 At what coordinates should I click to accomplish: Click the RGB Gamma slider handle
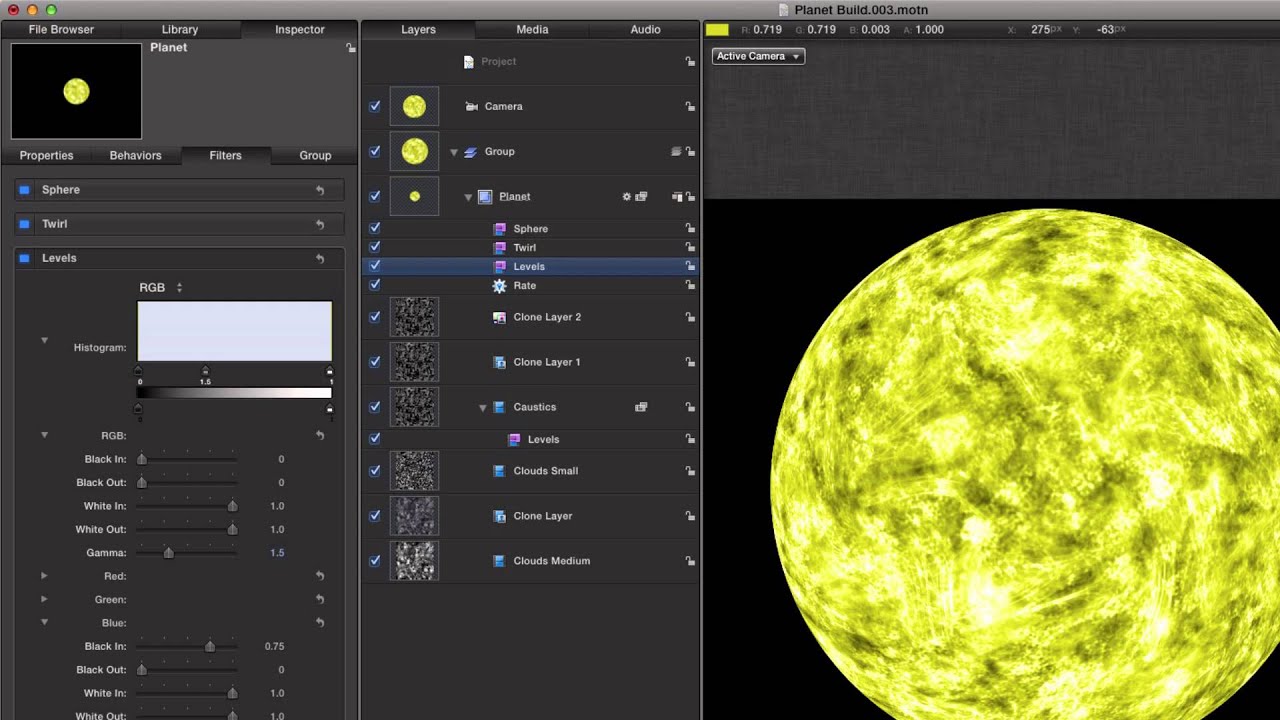click(169, 553)
